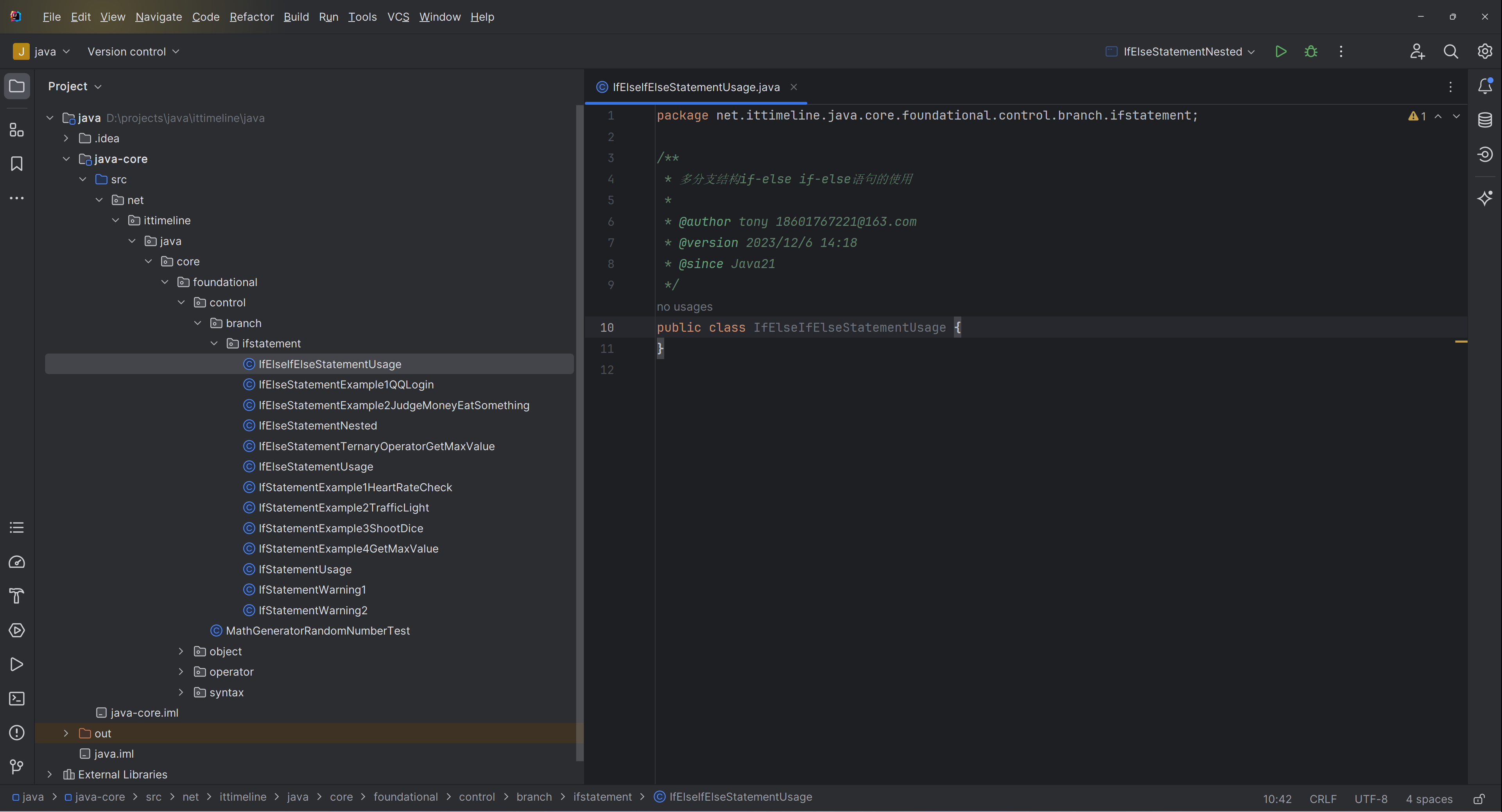Go to next highlighted warning arrow

(x=1457, y=116)
